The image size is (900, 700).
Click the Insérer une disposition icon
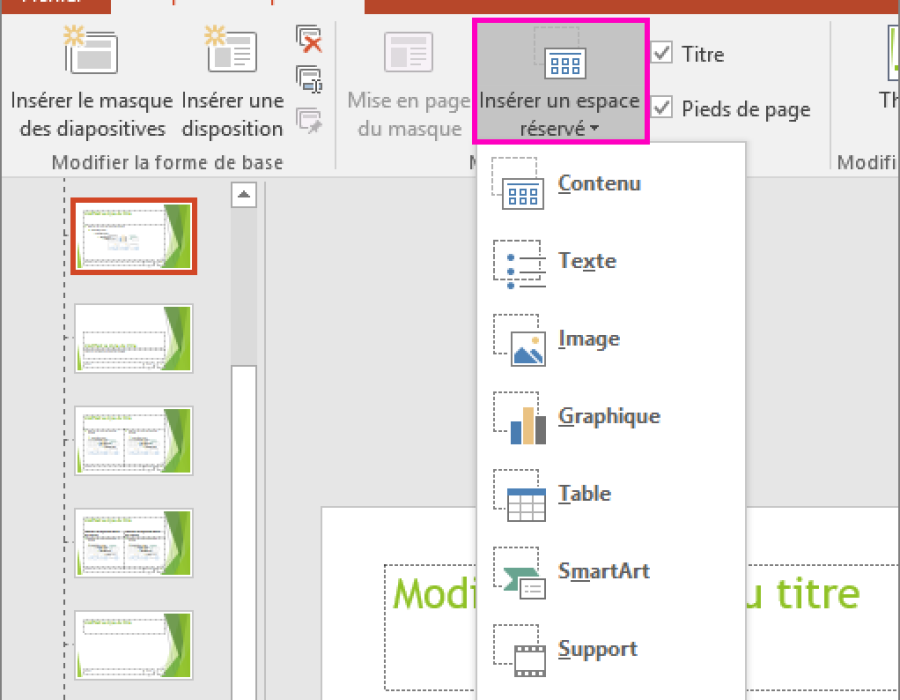pyautogui.click(x=231, y=49)
